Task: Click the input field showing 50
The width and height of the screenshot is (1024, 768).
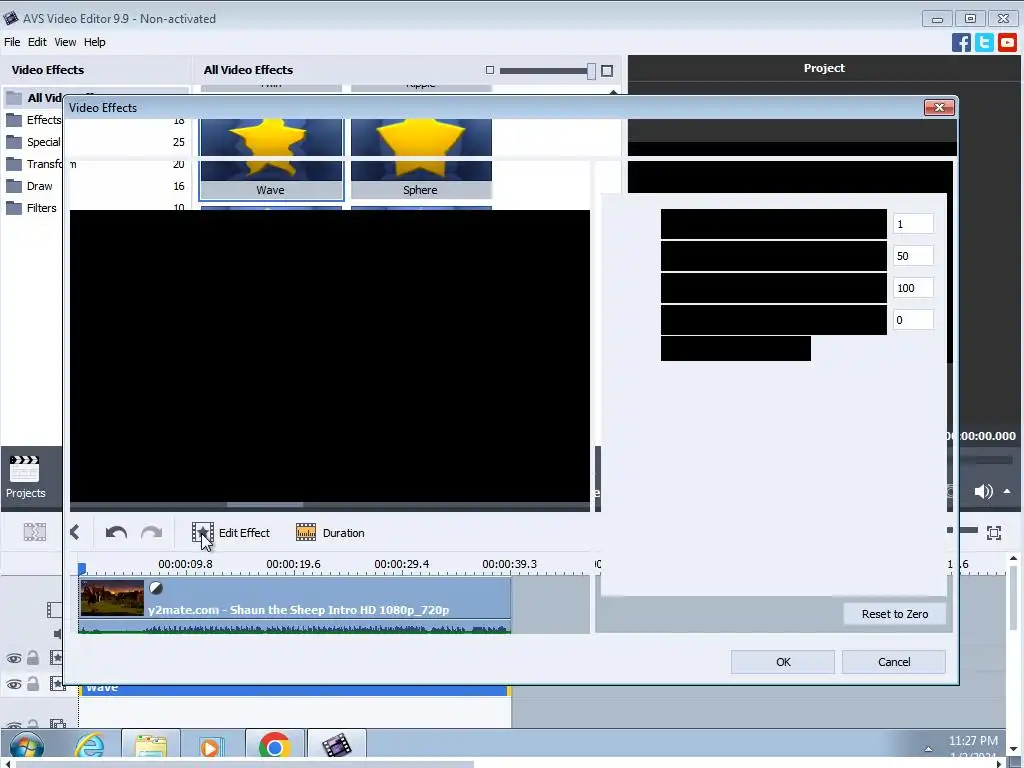Action: click(912, 256)
